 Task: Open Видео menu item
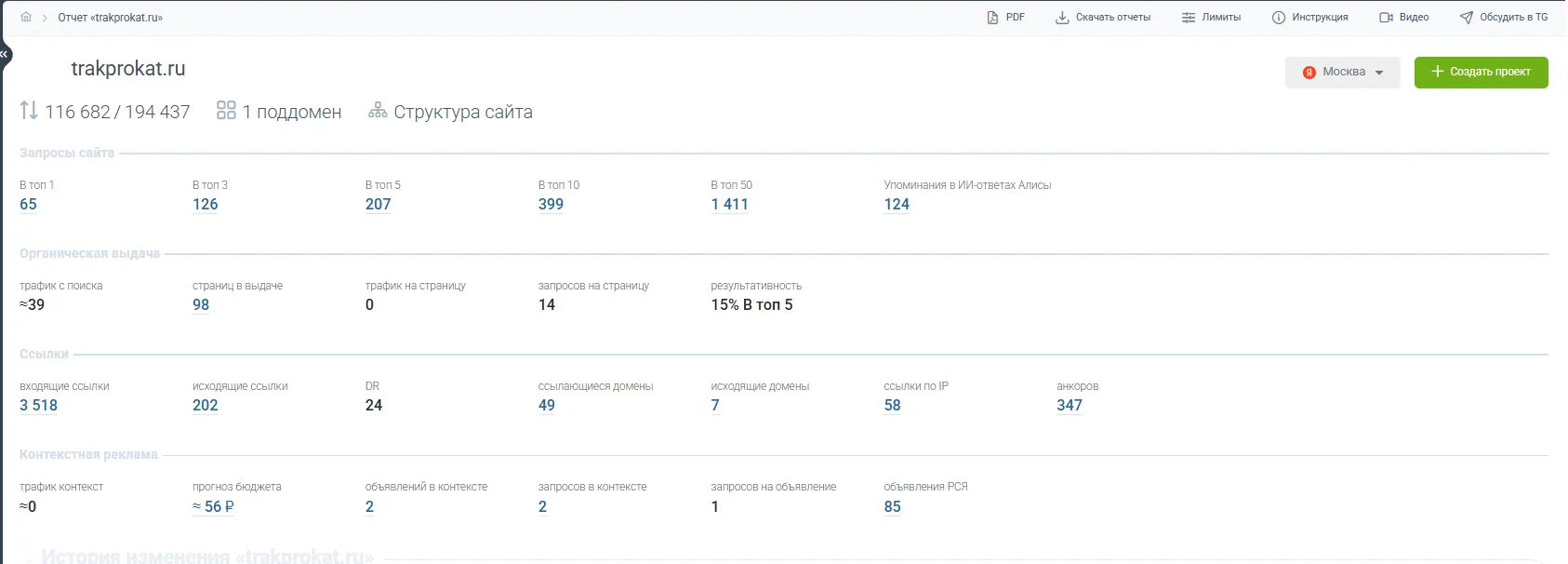1403,17
